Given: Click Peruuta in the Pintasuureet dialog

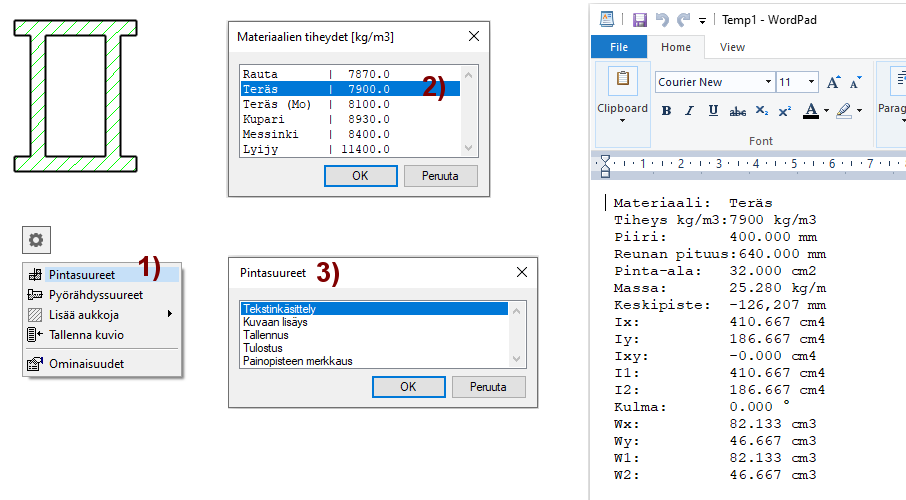Looking at the screenshot, I should coord(489,387).
